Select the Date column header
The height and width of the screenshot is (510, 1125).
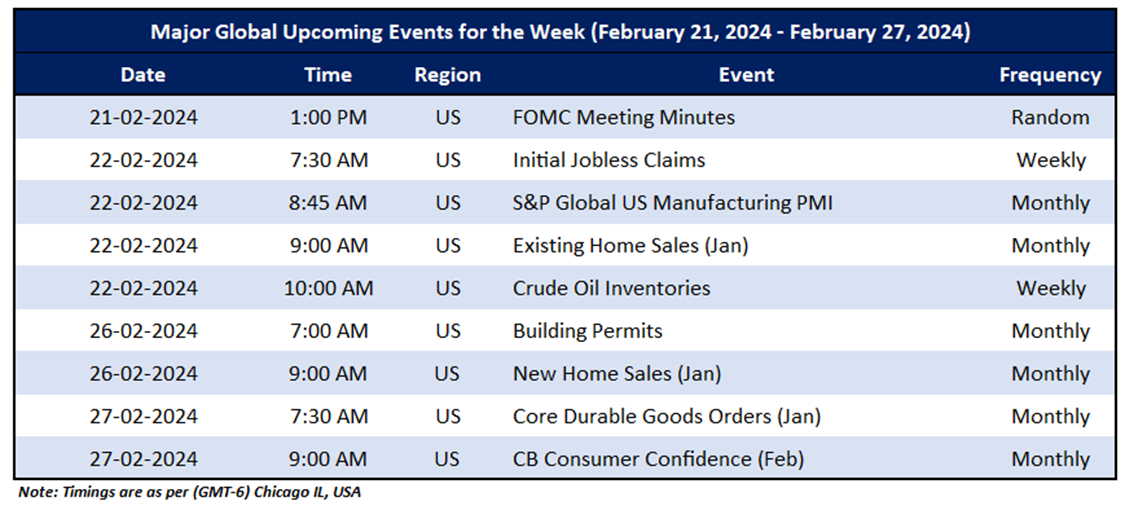[143, 75]
